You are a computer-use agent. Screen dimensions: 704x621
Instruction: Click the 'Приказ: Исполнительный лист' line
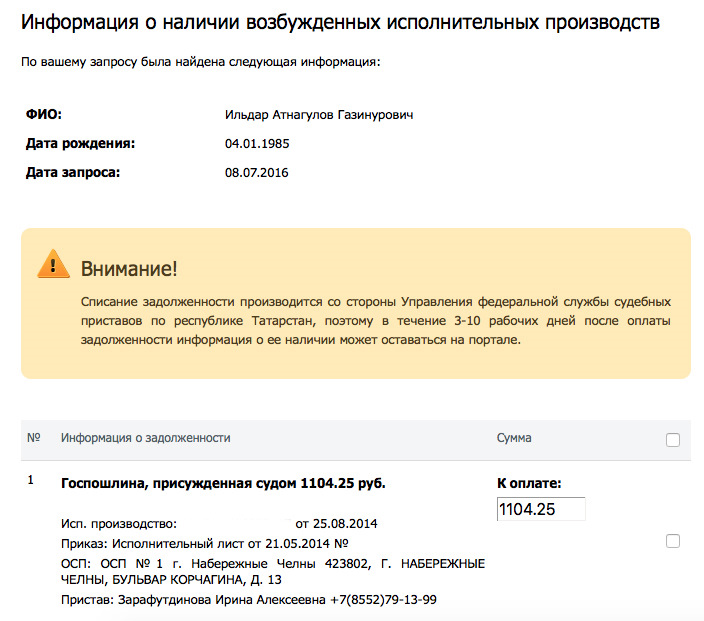(204, 544)
